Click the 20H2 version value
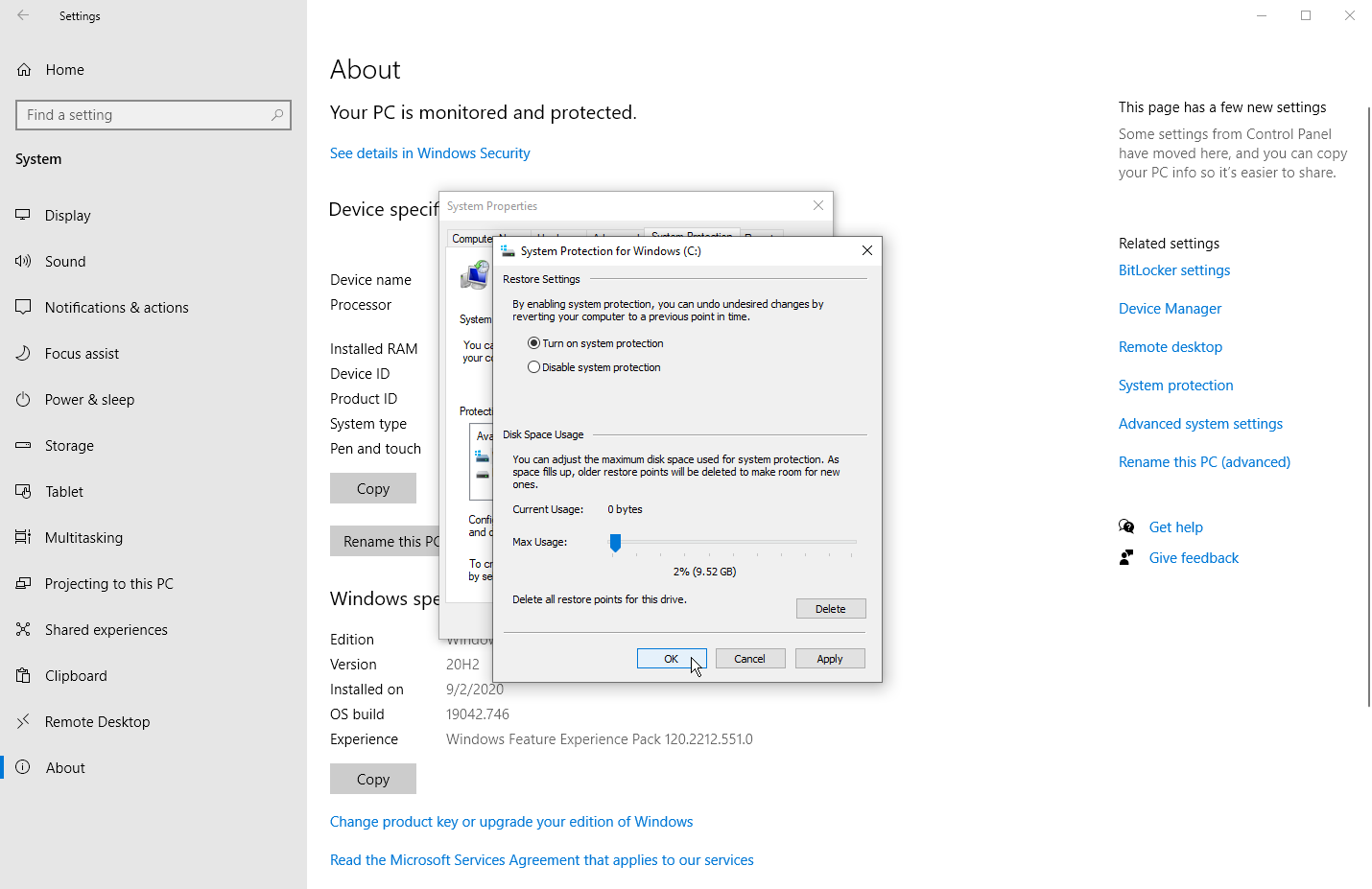 (x=462, y=665)
